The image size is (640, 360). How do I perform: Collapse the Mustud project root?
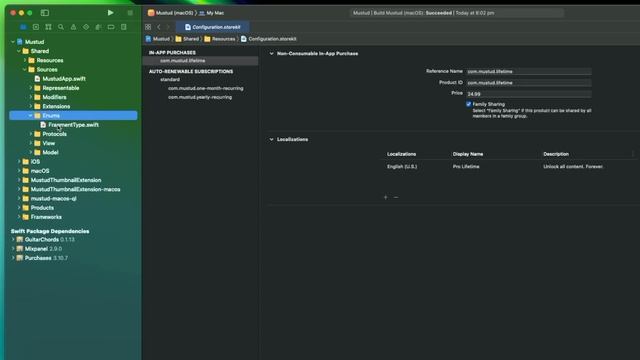point(13,42)
